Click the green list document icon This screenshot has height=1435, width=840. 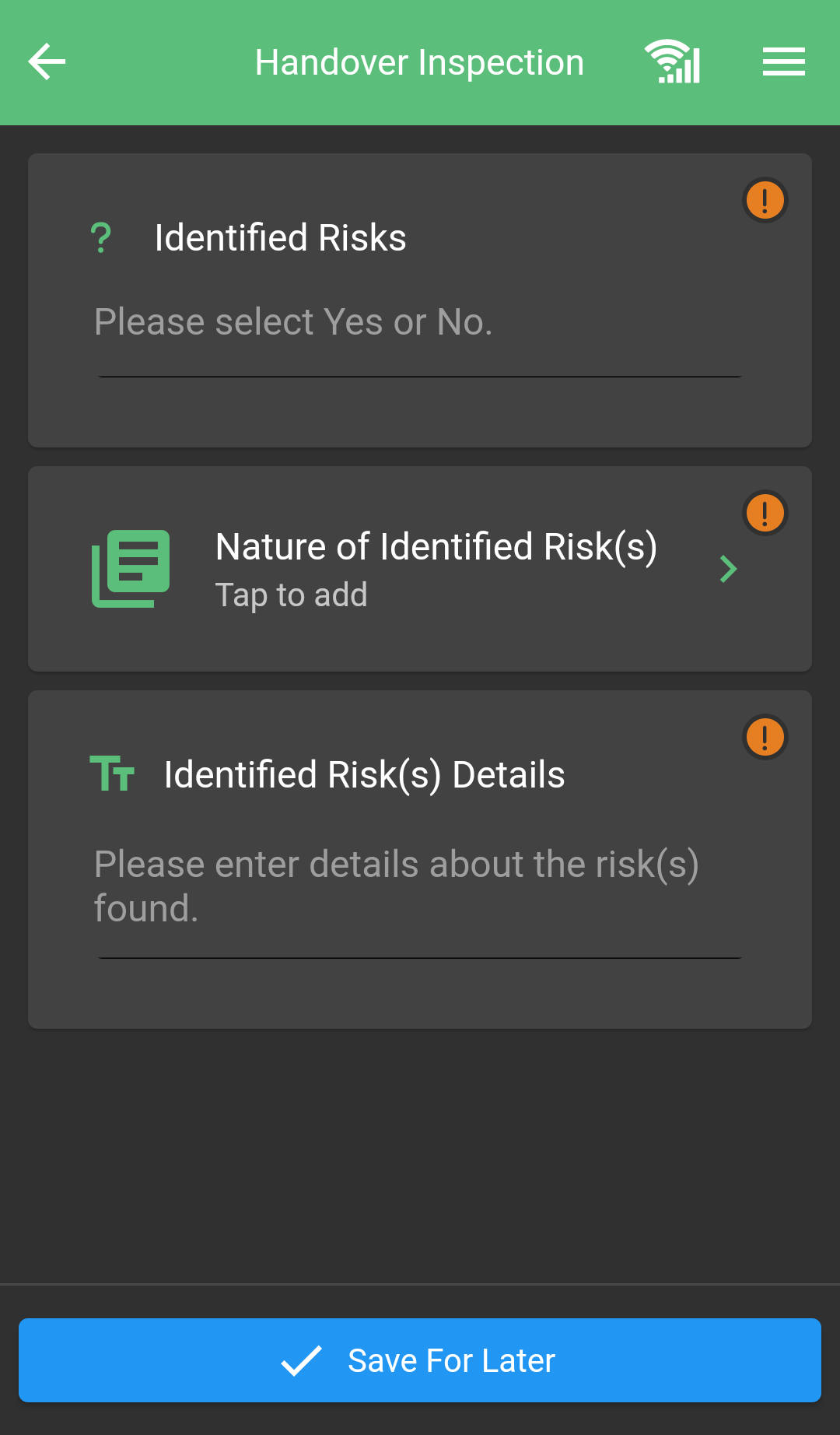pos(131,569)
